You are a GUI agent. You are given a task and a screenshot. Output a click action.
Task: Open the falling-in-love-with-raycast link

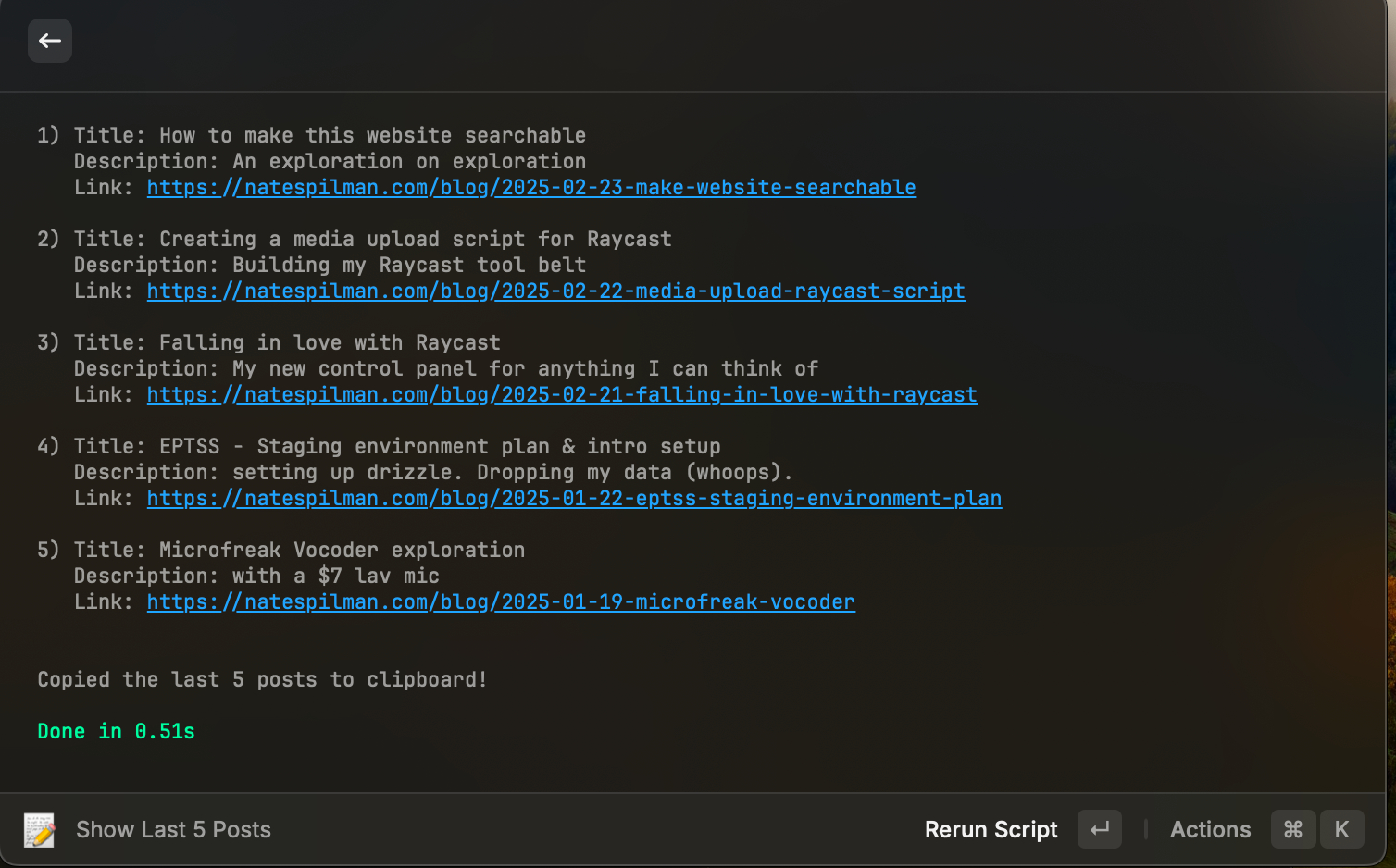pos(562,394)
